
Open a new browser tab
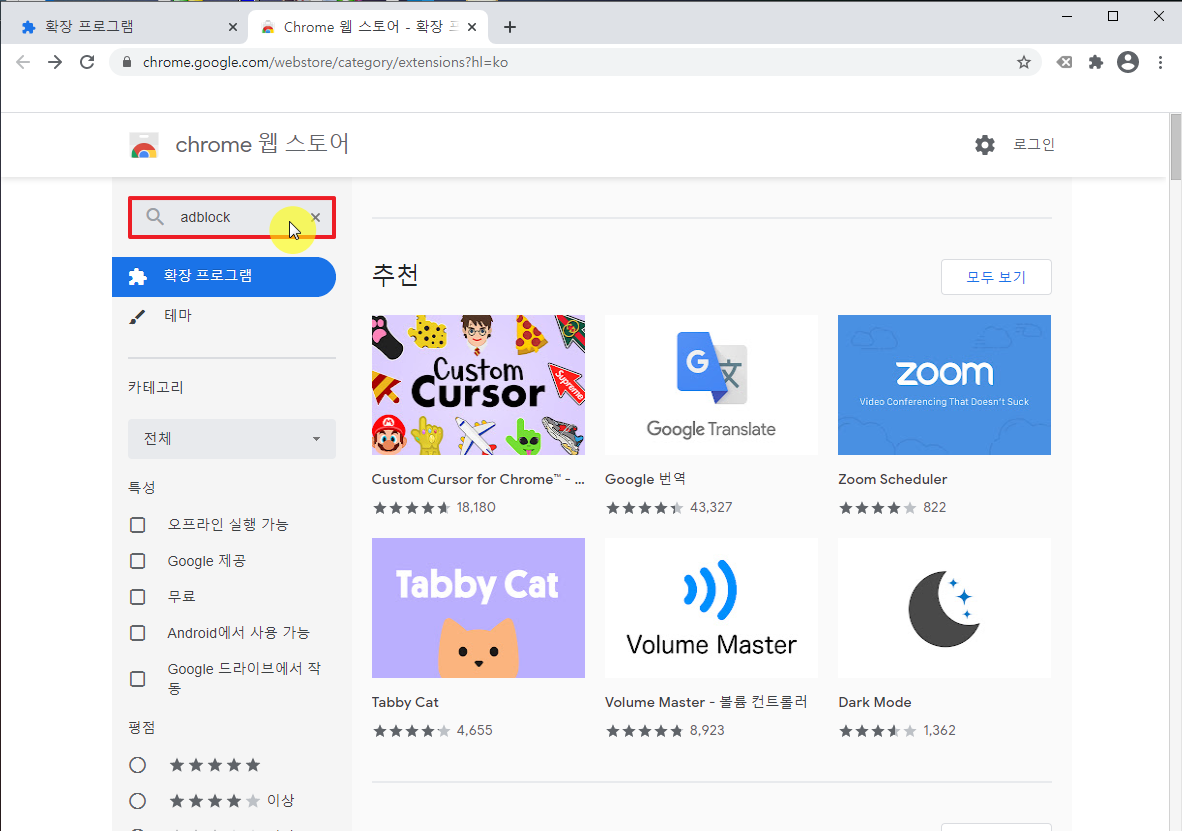(x=510, y=27)
